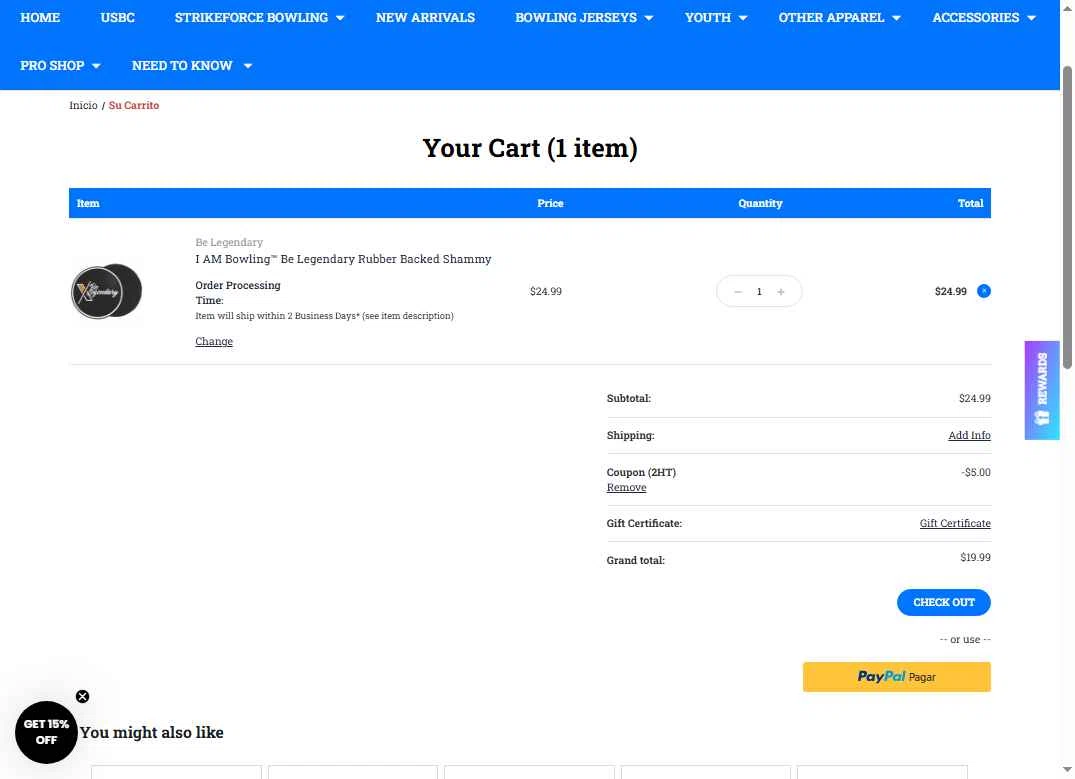
Task: Click the You might also like heading
Action: coord(152,732)
